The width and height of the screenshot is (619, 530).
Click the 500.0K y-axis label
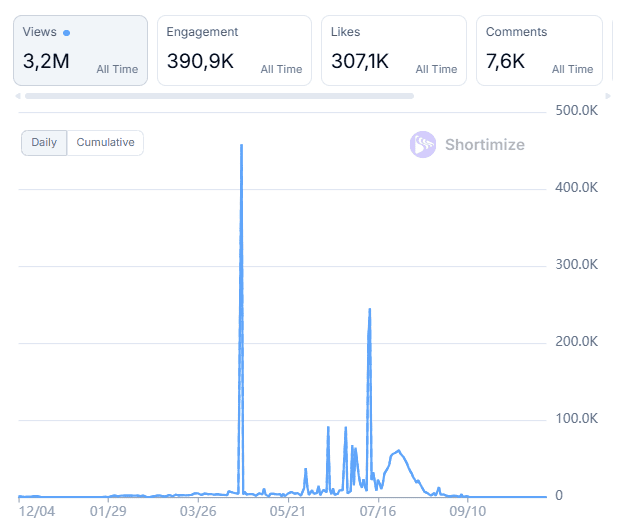(576, 110)
